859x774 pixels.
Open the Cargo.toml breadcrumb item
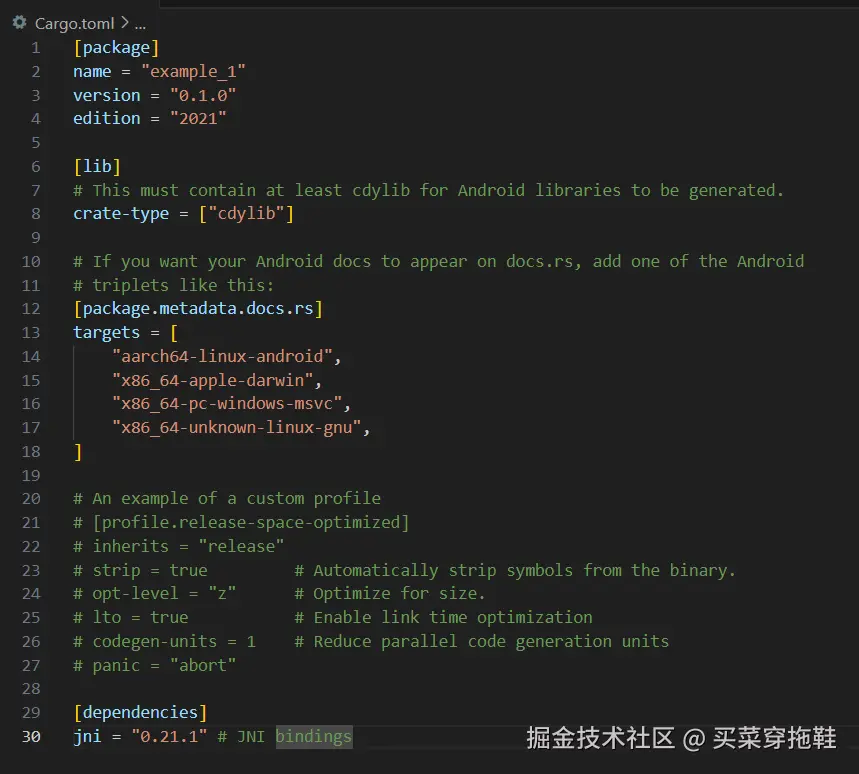pyautogui.click(x=75, y=22)
